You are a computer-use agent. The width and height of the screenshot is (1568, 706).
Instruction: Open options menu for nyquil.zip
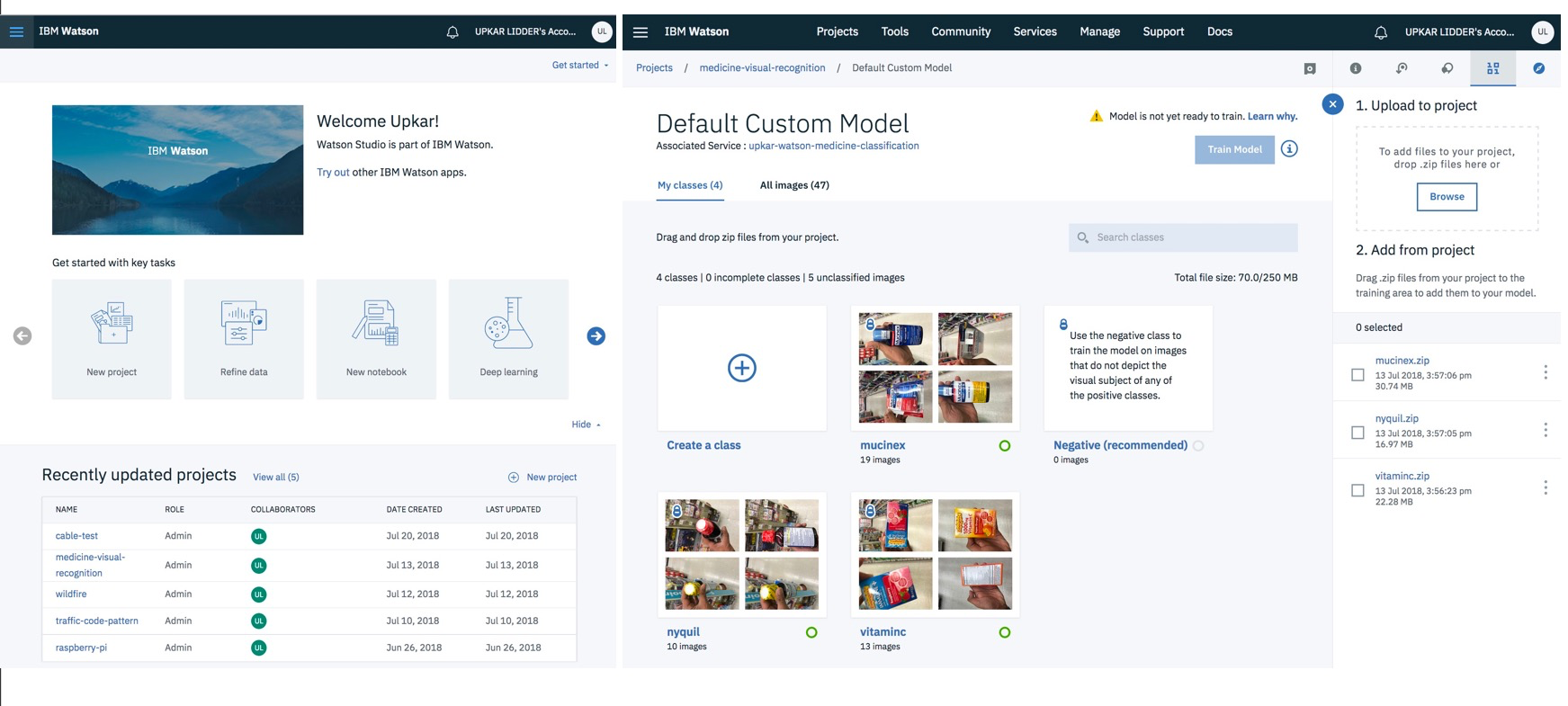1546,430
